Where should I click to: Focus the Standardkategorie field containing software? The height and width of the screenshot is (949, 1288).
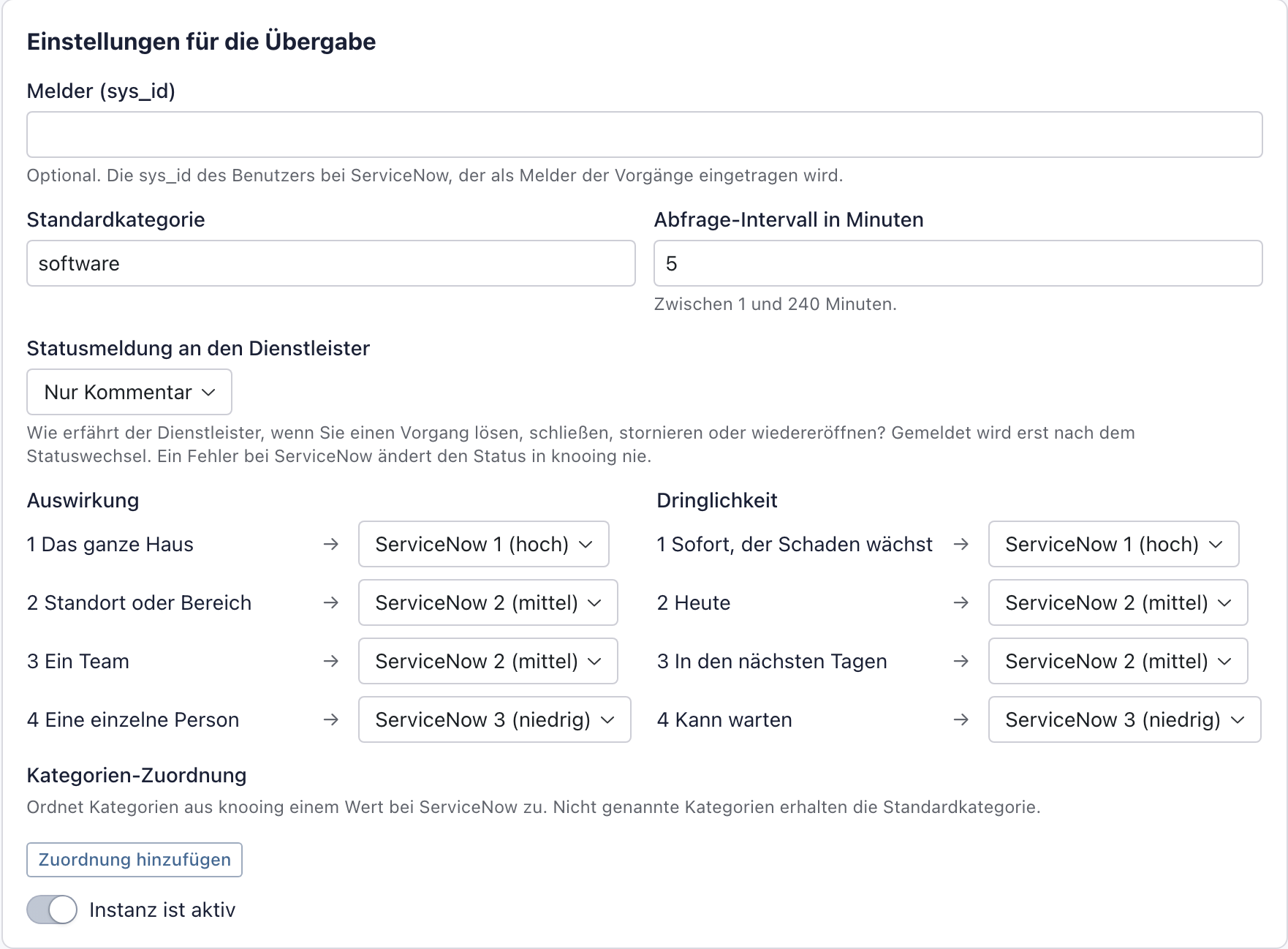pyautogui.click(x=331, y=263)
